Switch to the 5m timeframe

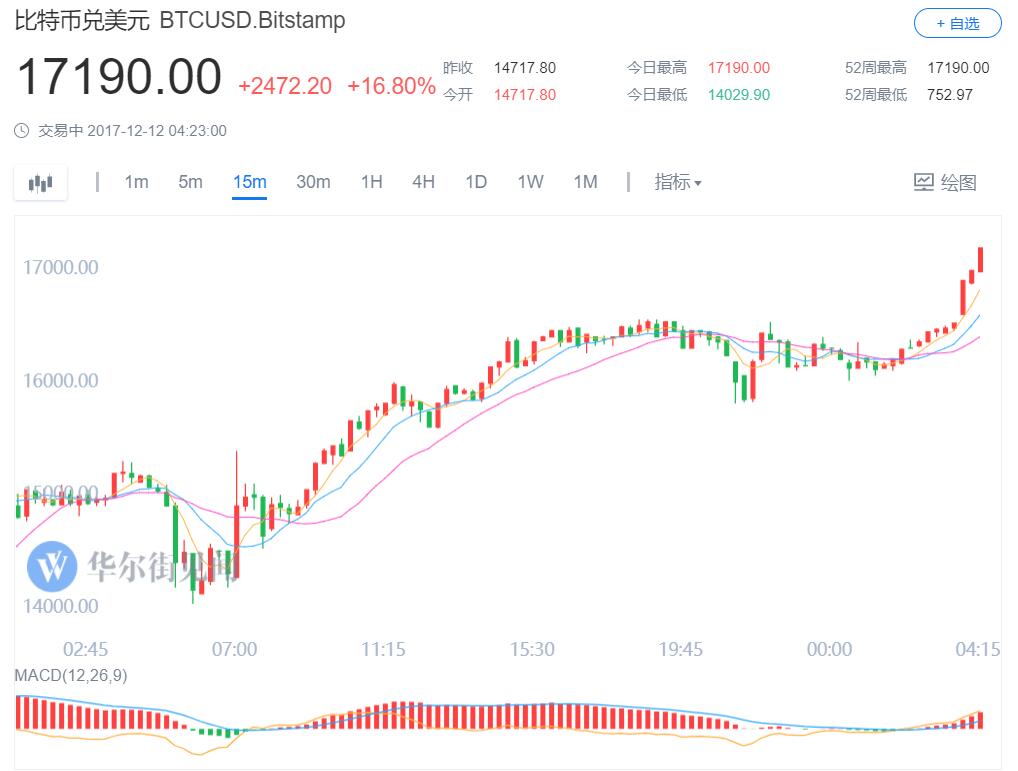pyautogui.click(x=190, y=182)
